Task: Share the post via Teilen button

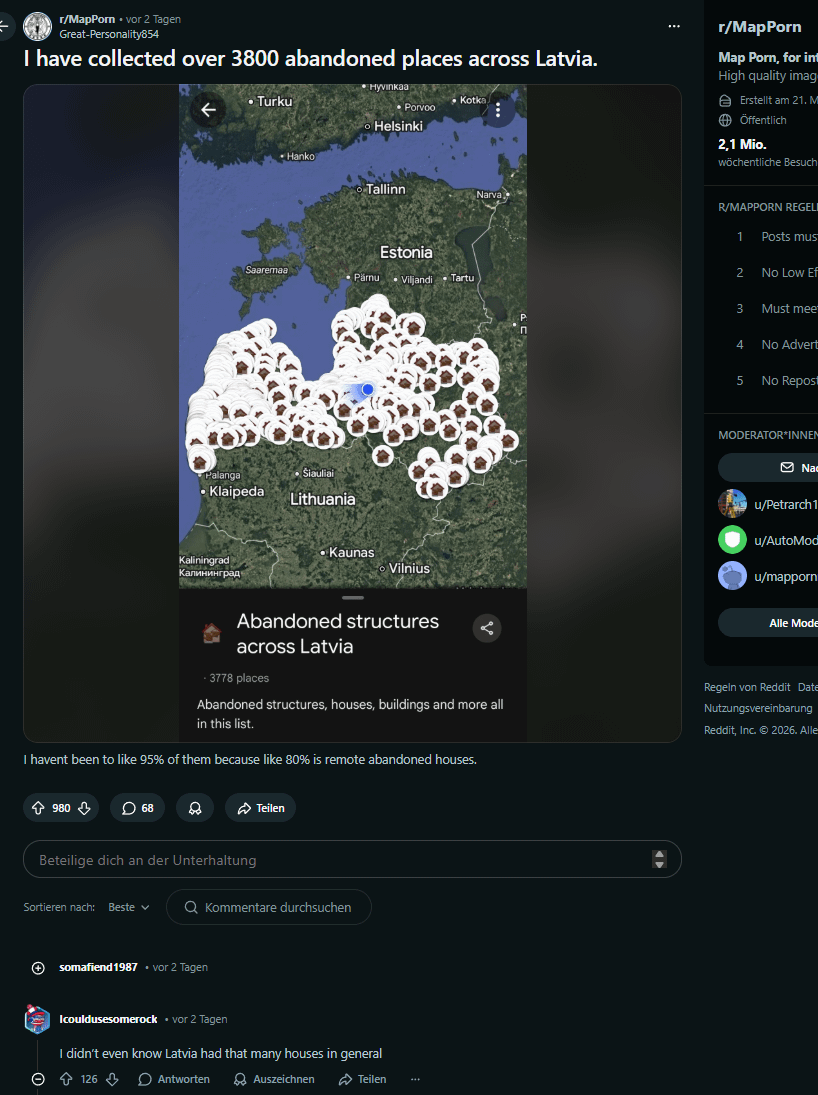Action: [x=260, y=808]
